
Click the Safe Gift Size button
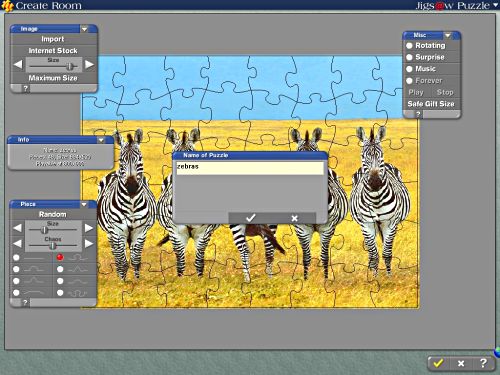pyautogui.click(x=431, y=104)
